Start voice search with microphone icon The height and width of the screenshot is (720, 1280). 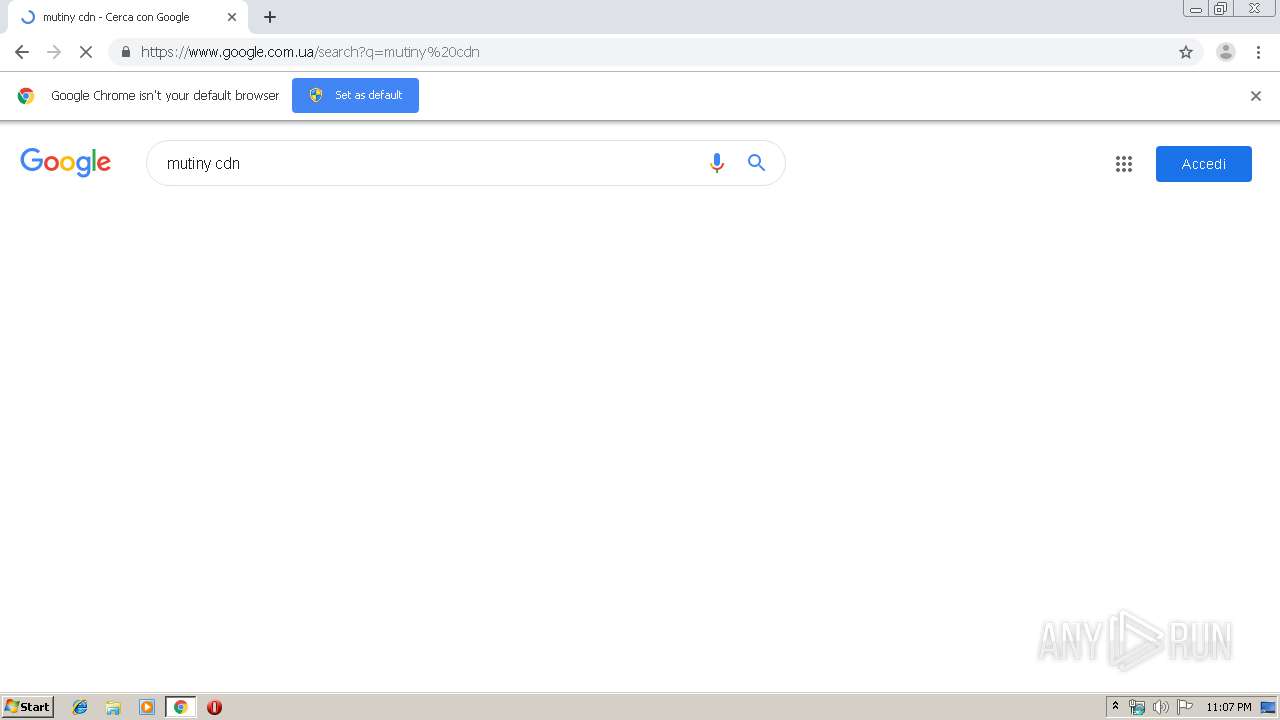tap(716, 163)
